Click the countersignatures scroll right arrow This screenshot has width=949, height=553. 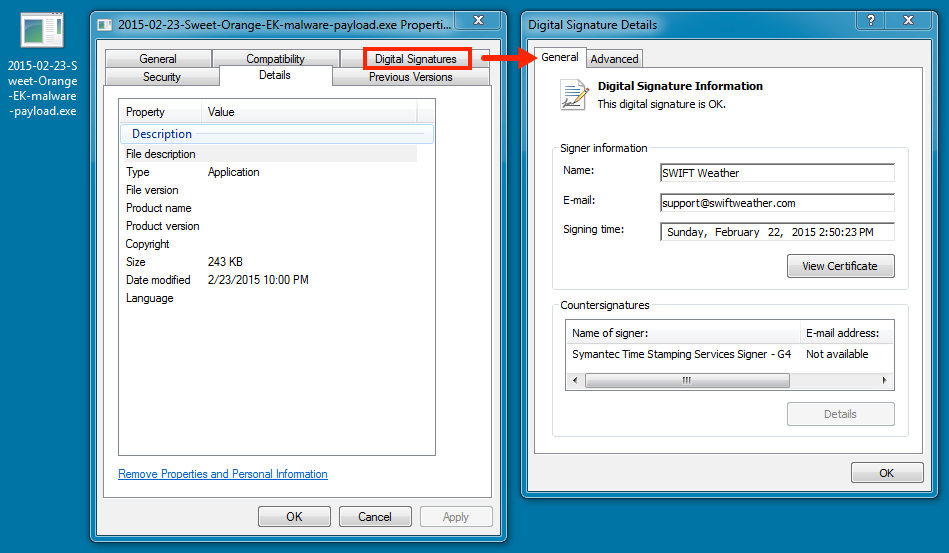[884, 381]
